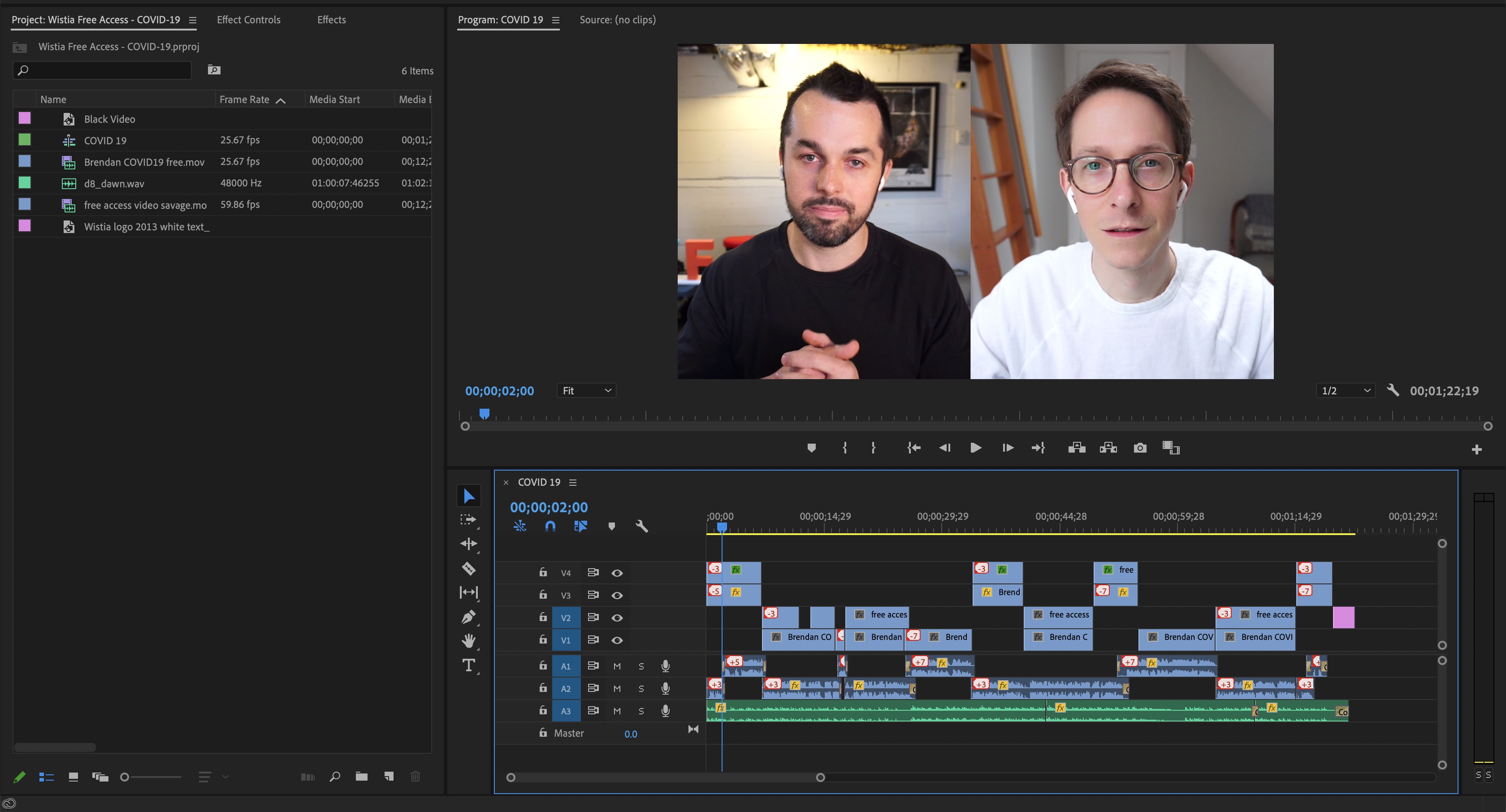Select the Hand tool
This screenshot has width=1506, height=812.
[468, 641]
